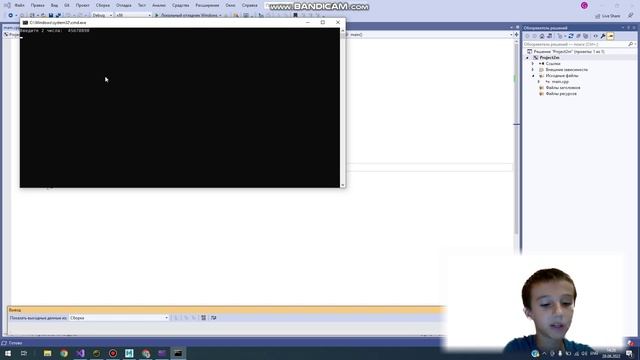Click the console window vertical scrollbar
Viewport: 640px width, 360px height.
[342, 108]
